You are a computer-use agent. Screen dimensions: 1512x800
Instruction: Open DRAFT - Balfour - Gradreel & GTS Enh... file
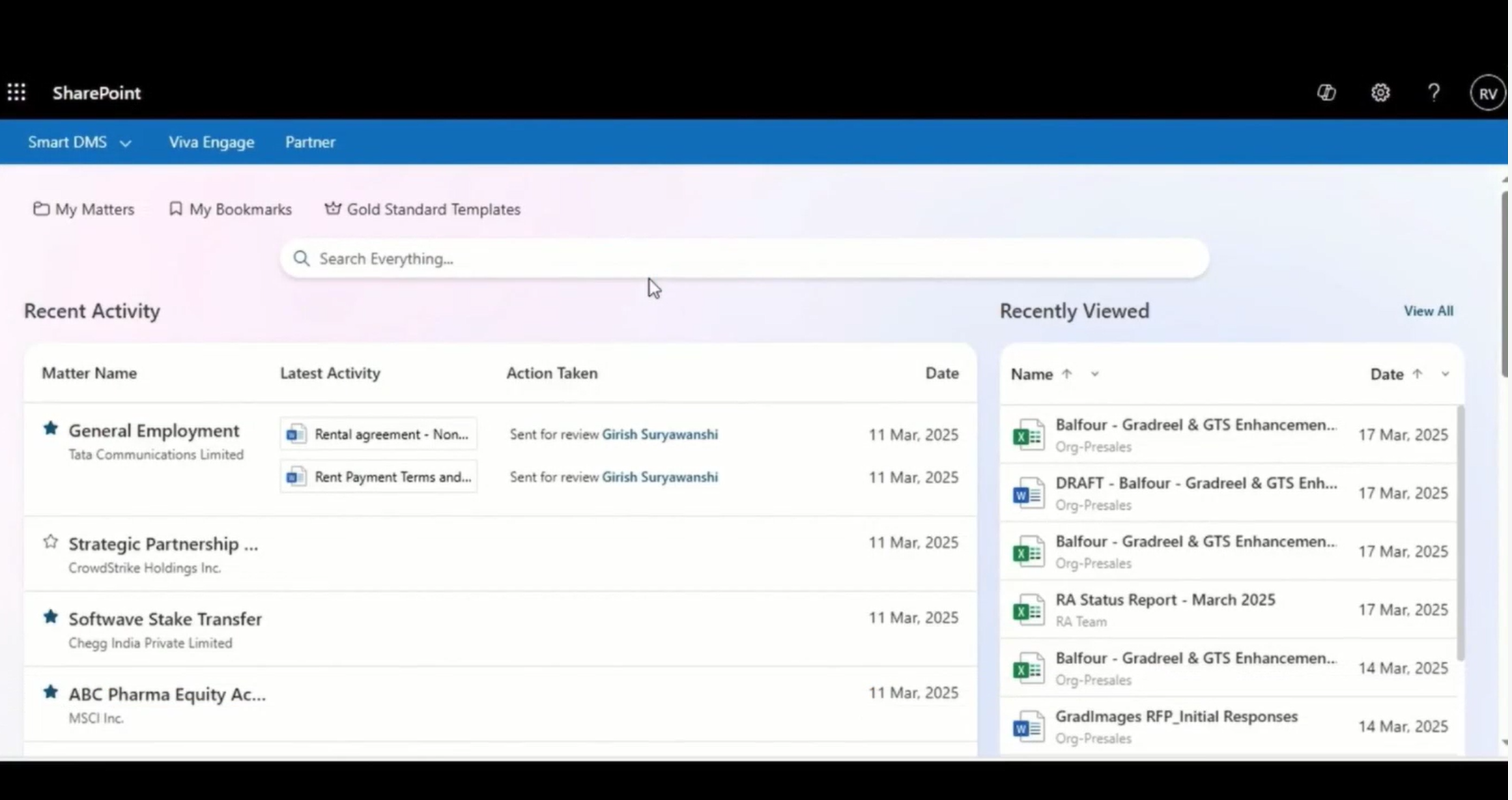click(1196, 483)
